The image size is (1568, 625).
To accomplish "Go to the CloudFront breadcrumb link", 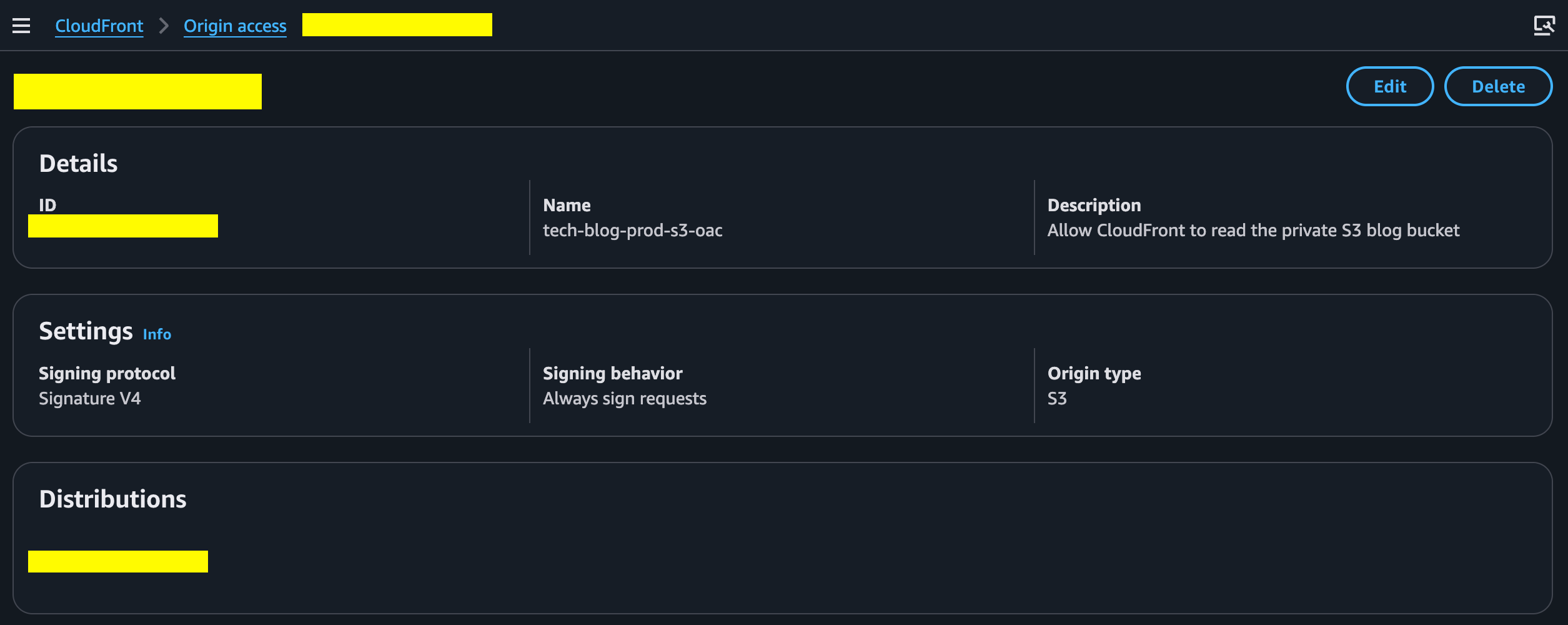I will click(99, 26).
